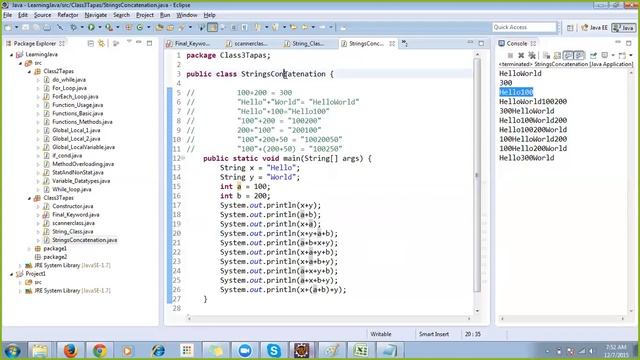Click the Debug bug icon in the toolbar
Screen dimensions: 640x360
[x=73, y=27]
